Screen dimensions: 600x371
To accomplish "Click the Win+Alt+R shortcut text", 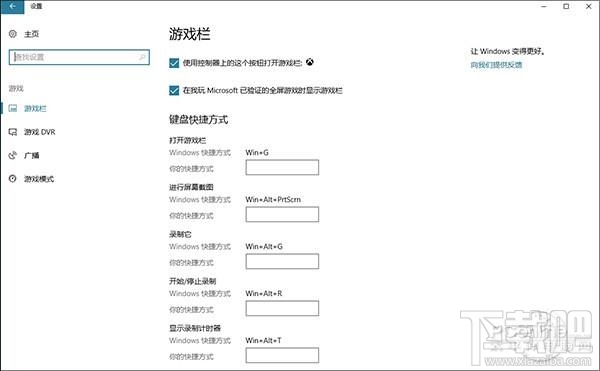I will pyautogui.click(x=264, y=293).
